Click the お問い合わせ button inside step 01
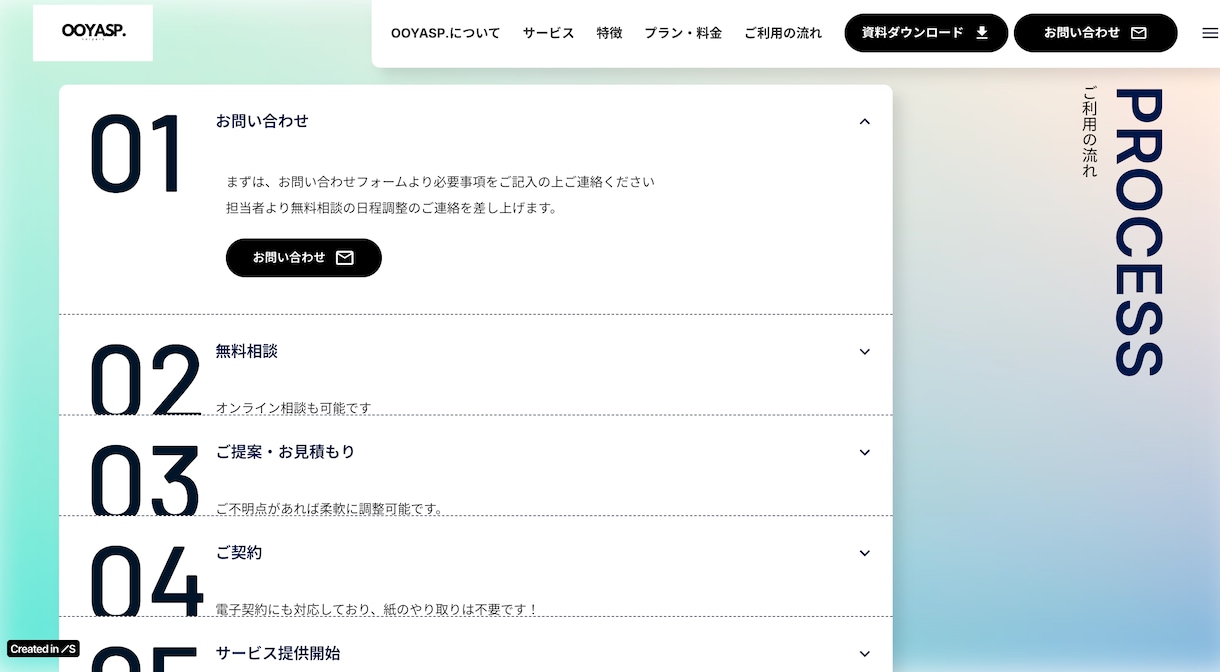 pos(304,258)
